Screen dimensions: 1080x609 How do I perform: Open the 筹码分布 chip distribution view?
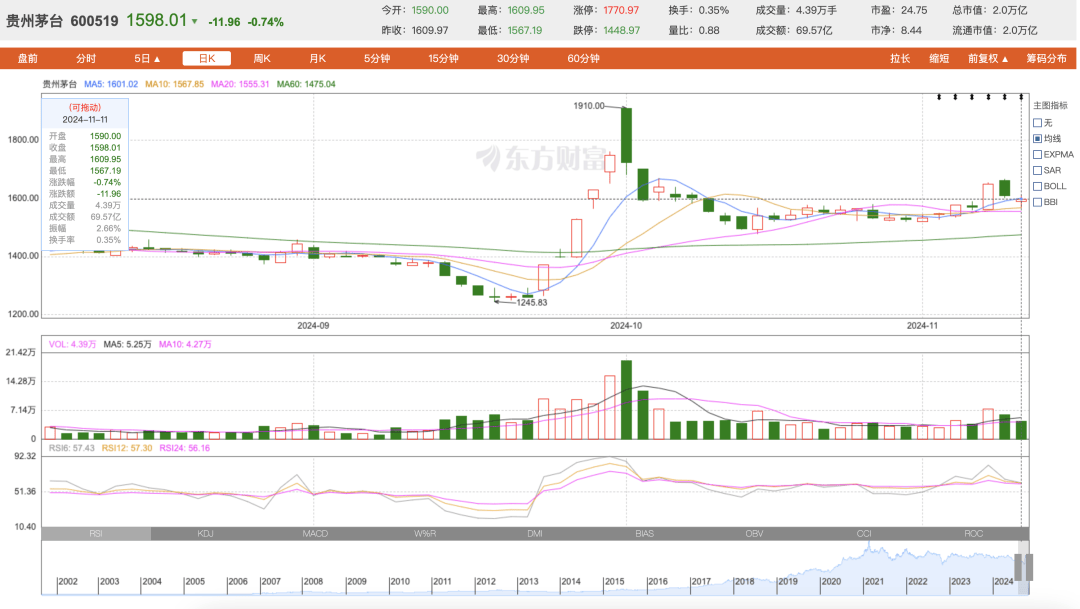click(x=1046, y=59)
